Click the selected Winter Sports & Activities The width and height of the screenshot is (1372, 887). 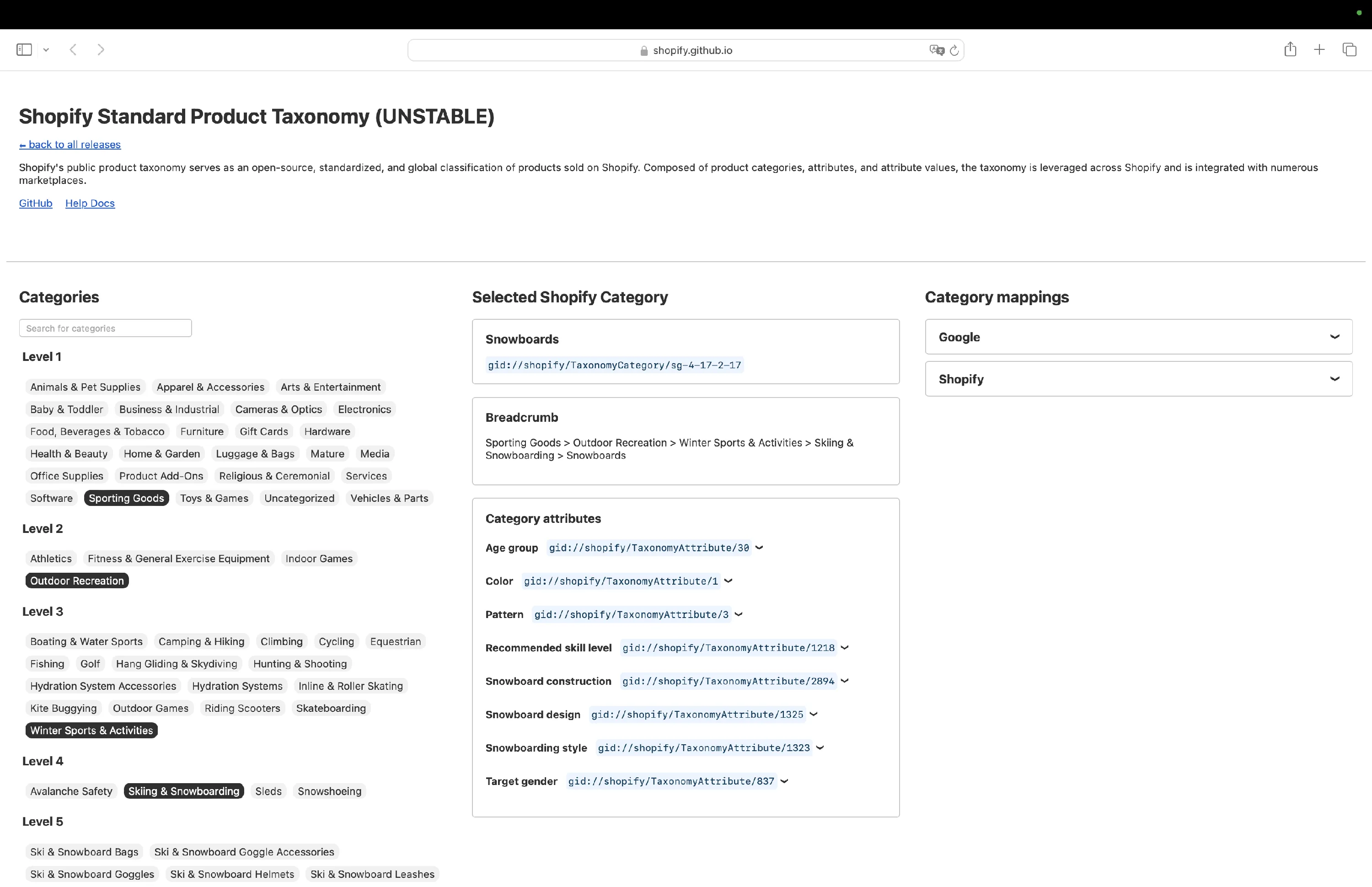pos(91,731)
